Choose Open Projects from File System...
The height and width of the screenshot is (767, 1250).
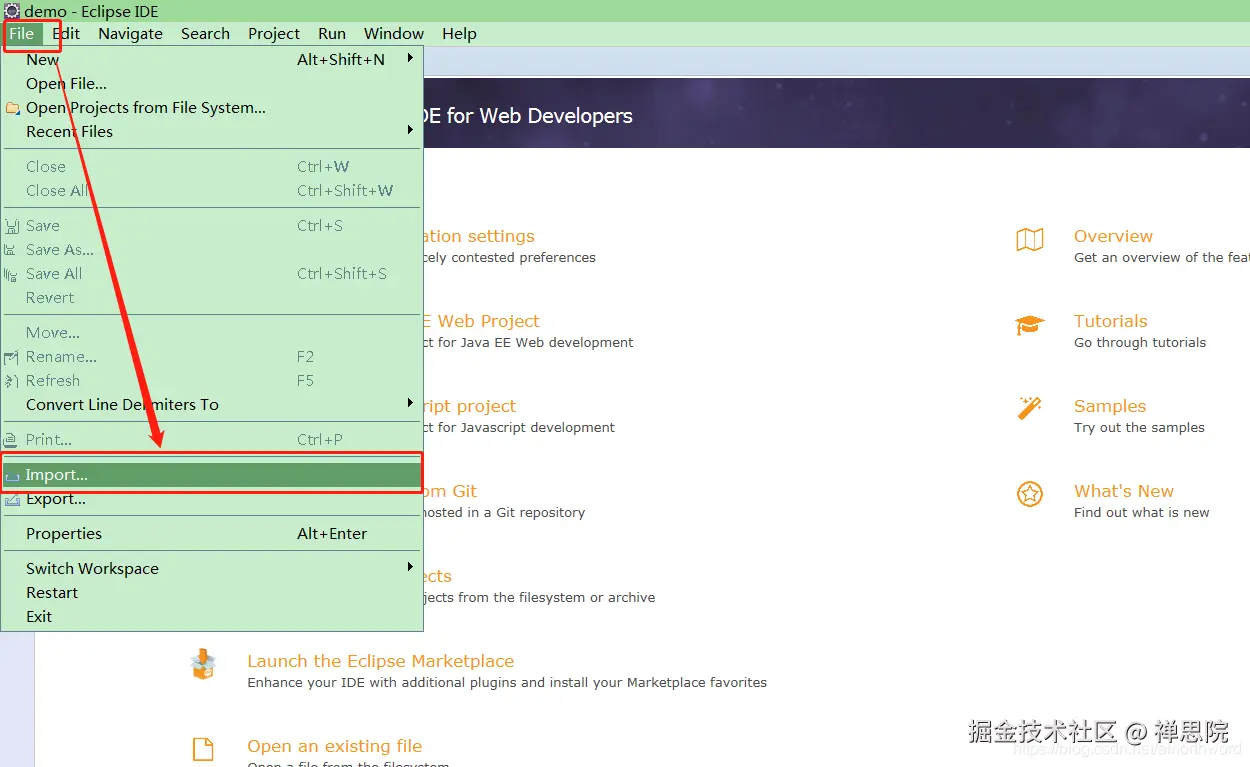click(211, 107)
